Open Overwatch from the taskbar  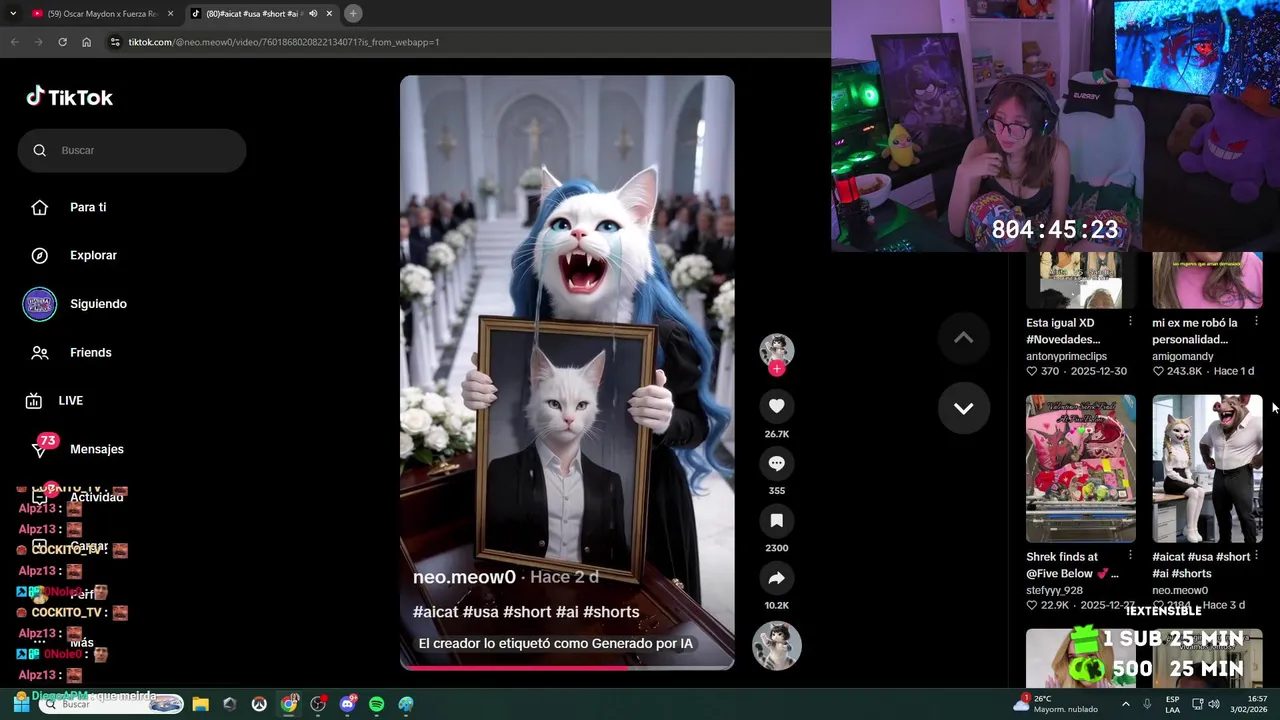259,704
